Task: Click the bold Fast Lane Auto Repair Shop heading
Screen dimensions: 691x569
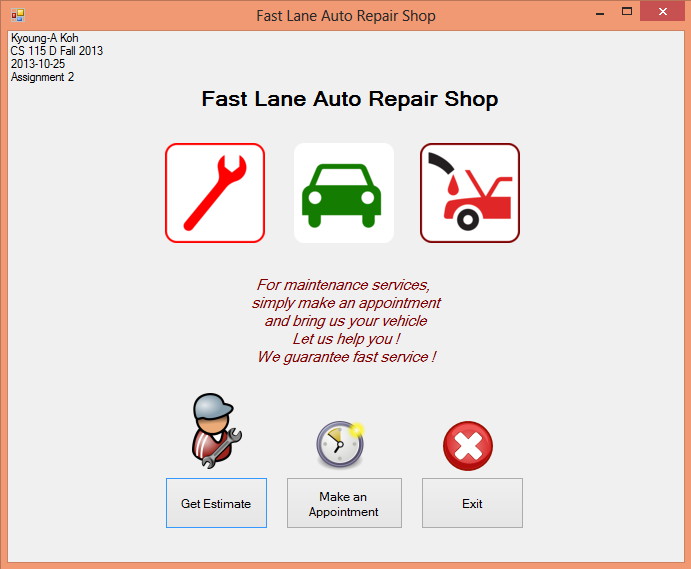Action: (349, 99)
